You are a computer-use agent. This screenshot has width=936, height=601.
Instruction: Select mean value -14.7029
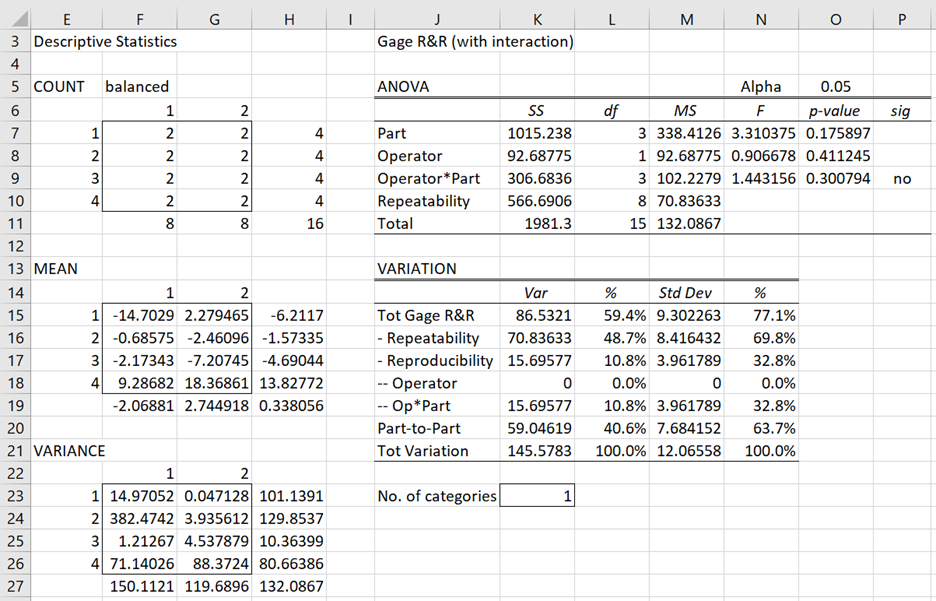point(140,315)
